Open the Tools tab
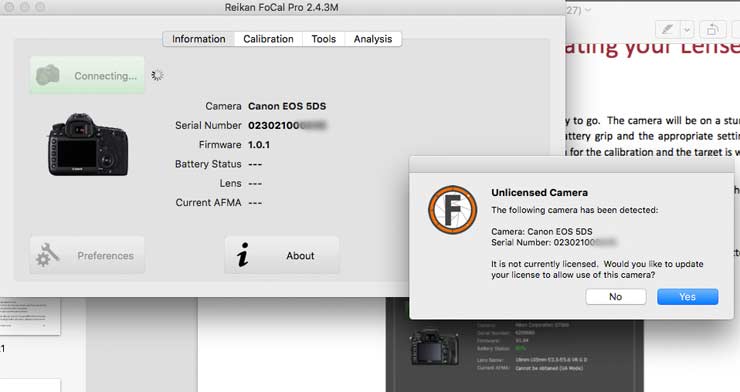Image resolution: width=740 pixels, height=392 pixels. click(323, 39)
